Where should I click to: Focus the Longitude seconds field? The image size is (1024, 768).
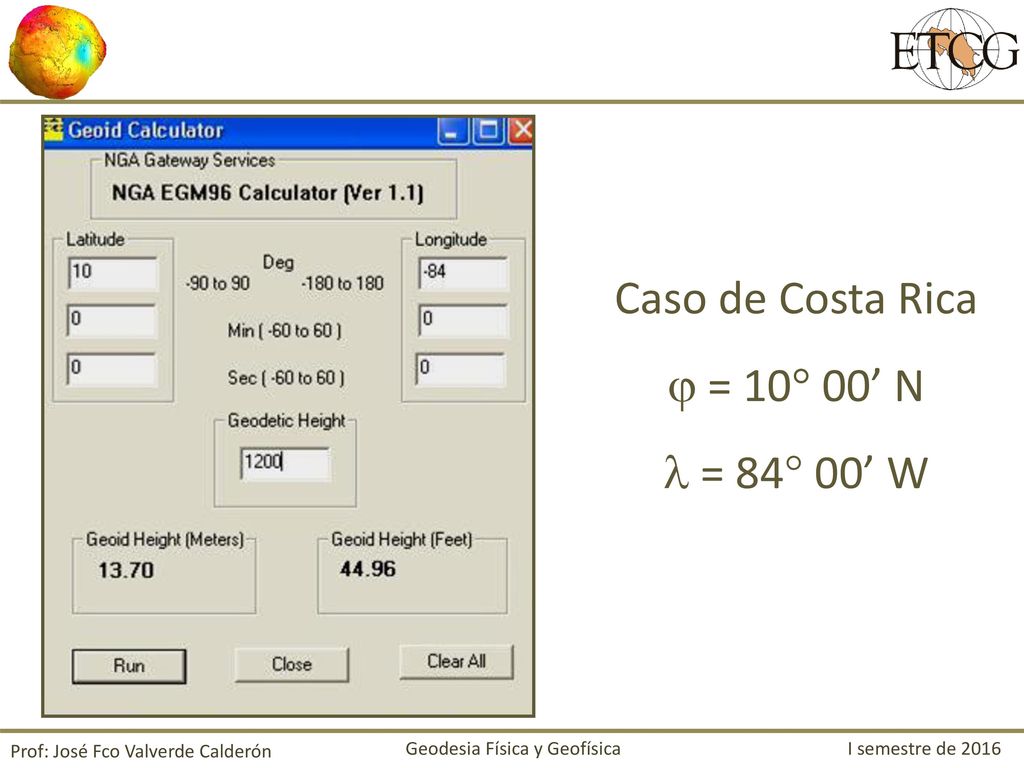click(x=460, y=369)
